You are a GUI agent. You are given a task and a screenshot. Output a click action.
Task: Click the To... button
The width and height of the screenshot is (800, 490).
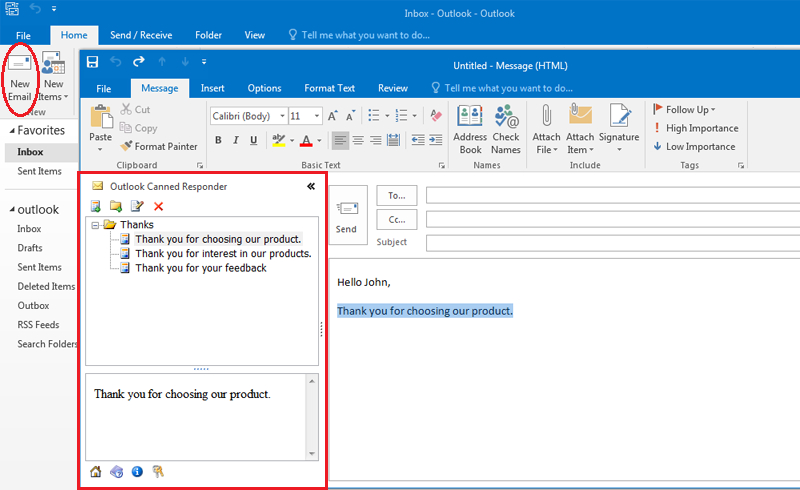click(396, 195)
